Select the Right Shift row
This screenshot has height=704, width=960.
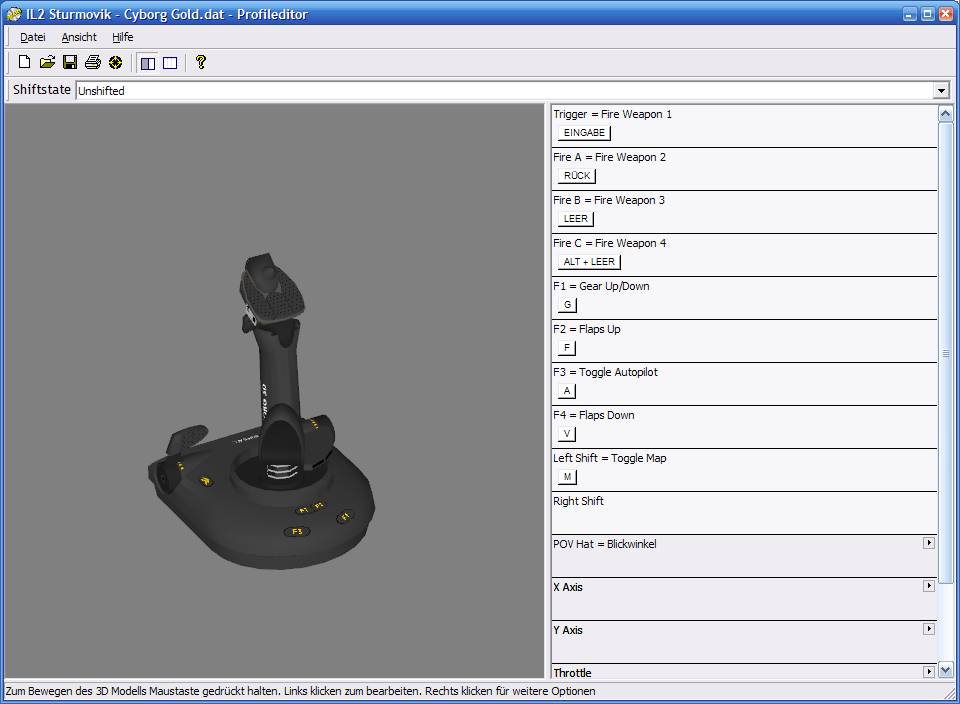(x=744, y=513)
